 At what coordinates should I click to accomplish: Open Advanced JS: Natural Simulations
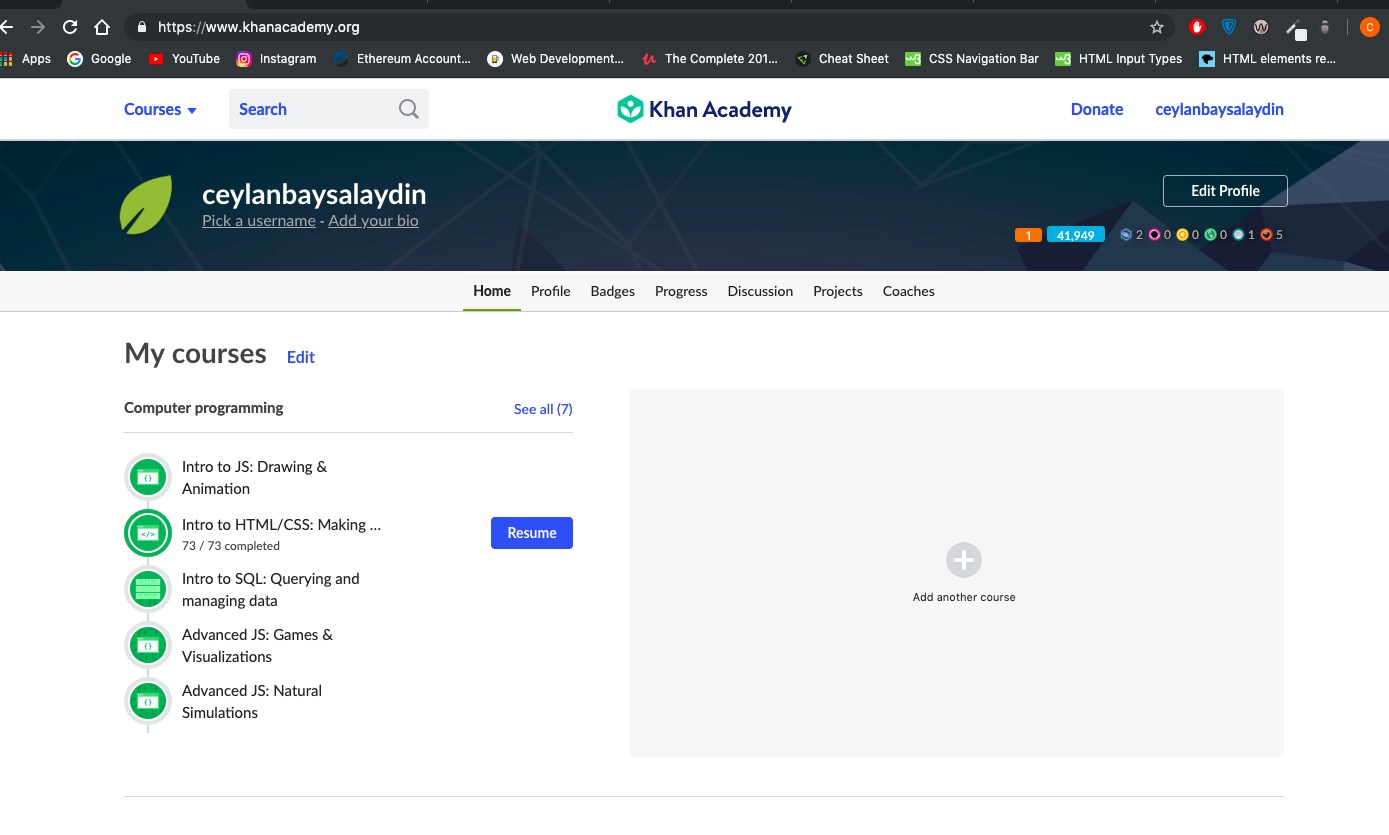click(x=252, y=702)
